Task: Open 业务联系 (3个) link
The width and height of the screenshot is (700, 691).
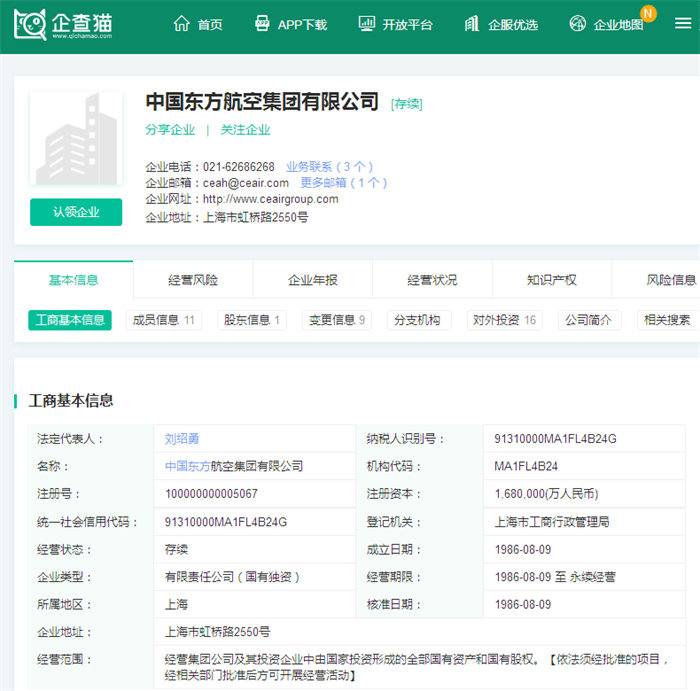Action: [329, 167]
